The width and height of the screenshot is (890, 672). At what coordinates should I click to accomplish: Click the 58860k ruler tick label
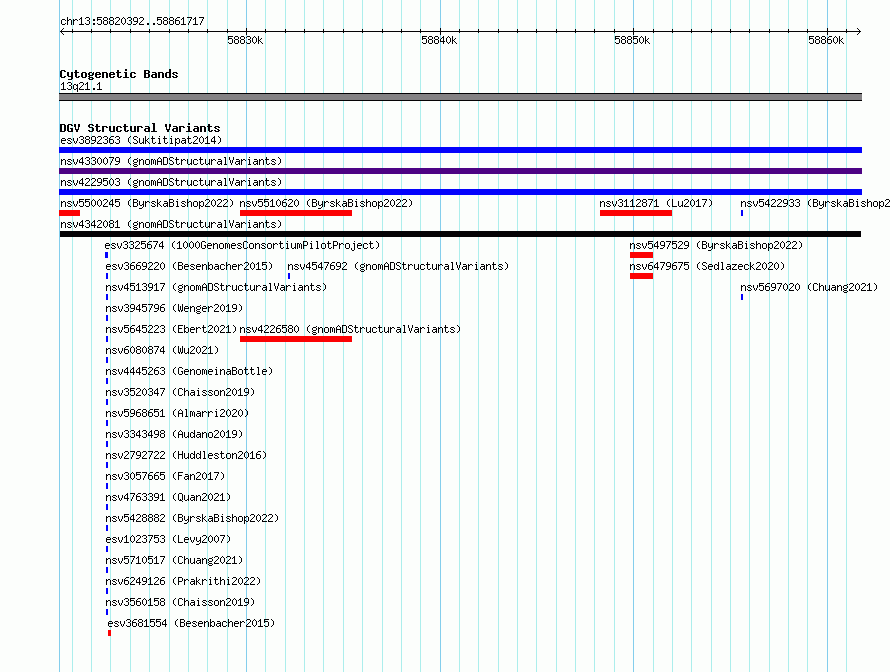826,40
